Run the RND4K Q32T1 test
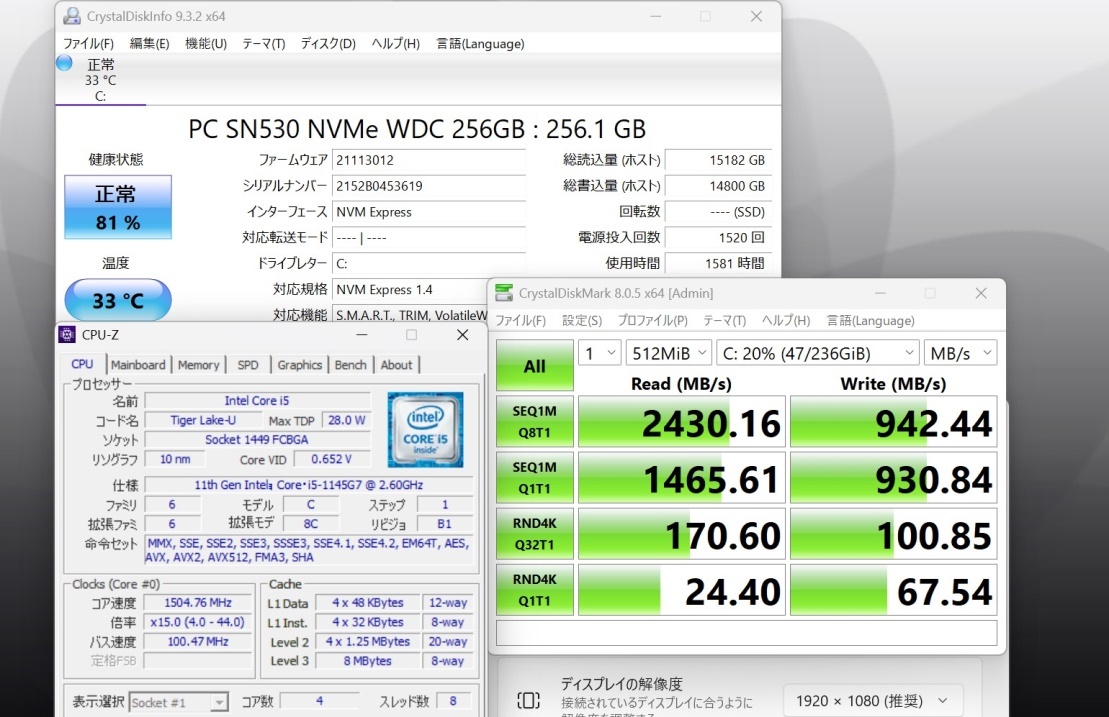The width and height of the screenshot is (1109, 717). coord(535,534)
